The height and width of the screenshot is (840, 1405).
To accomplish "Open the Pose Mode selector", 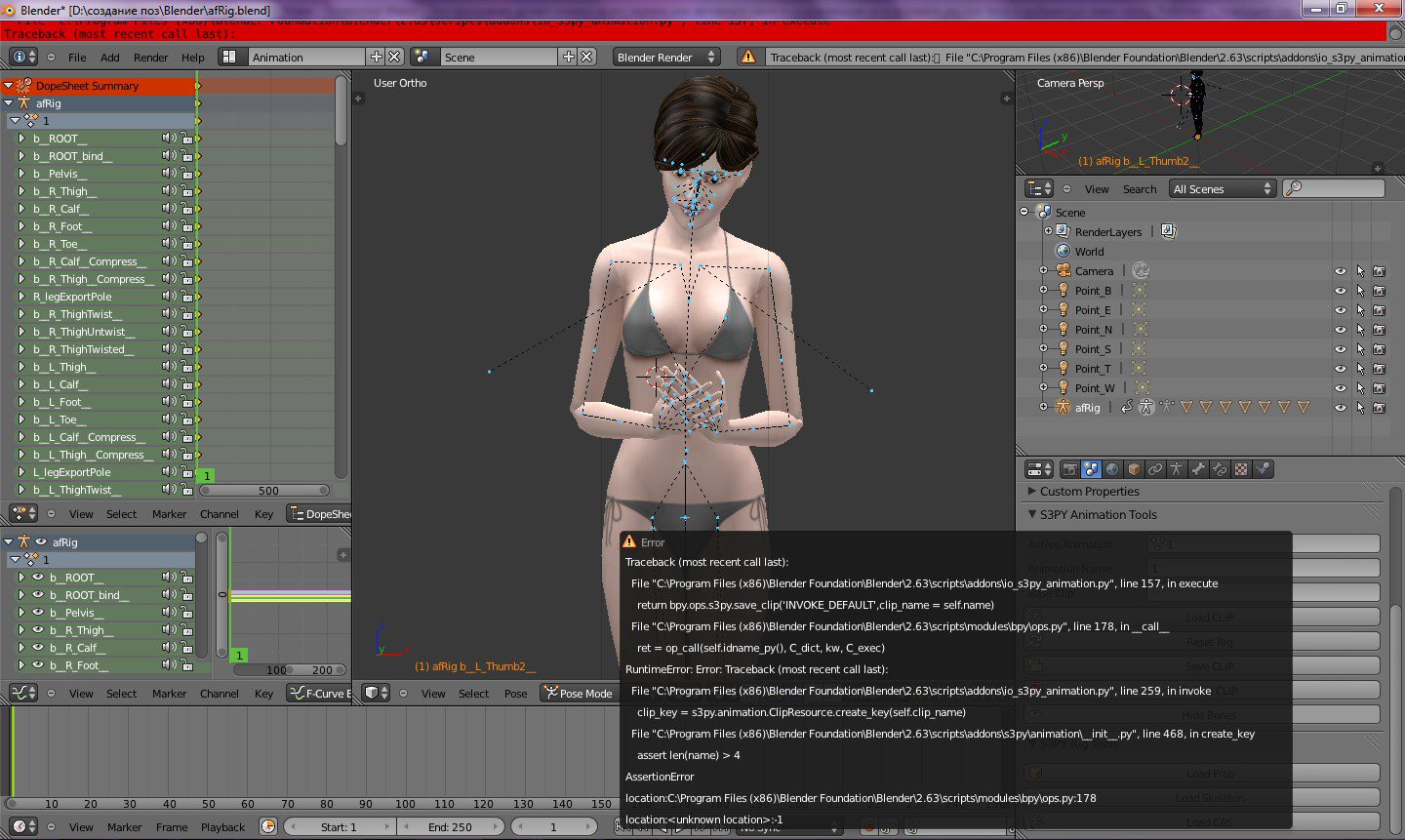I will coord(579,693).
